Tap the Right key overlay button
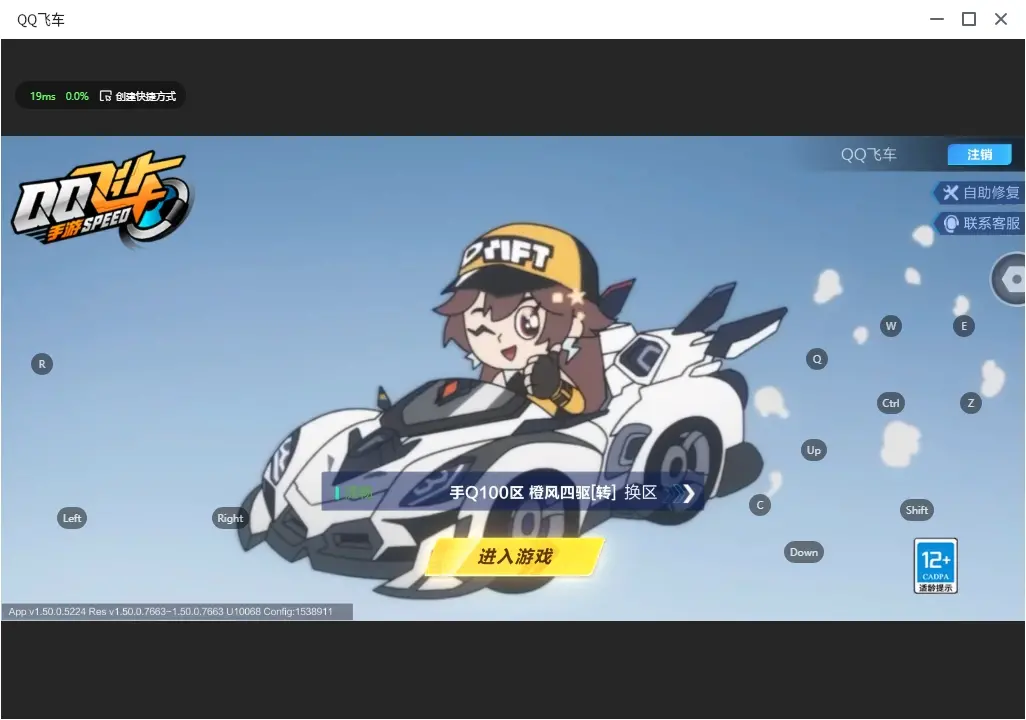The height and width of the screenshot is (720, 1026). [230, 518]
